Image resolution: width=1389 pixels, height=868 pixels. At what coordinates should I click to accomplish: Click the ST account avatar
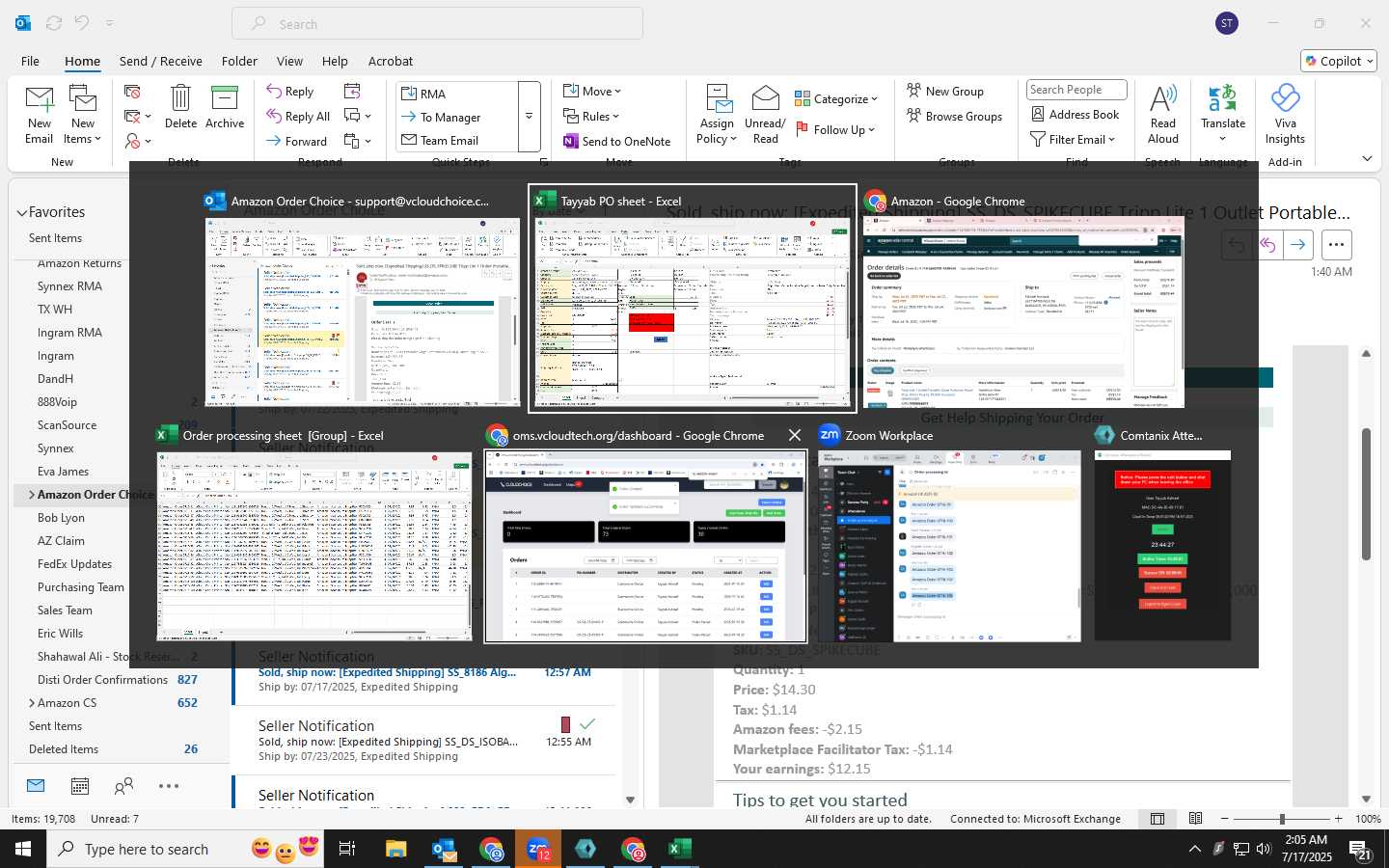coord(1227,23)
